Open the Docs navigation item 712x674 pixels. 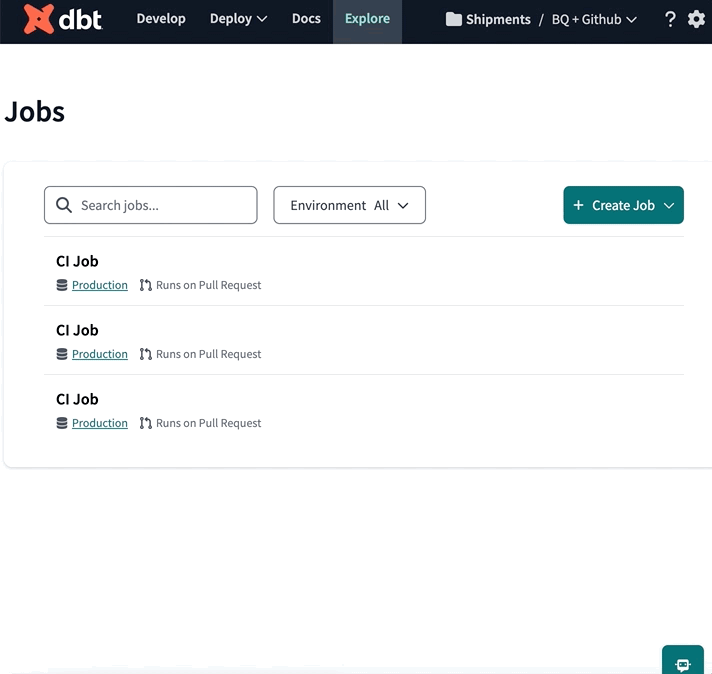306,19
